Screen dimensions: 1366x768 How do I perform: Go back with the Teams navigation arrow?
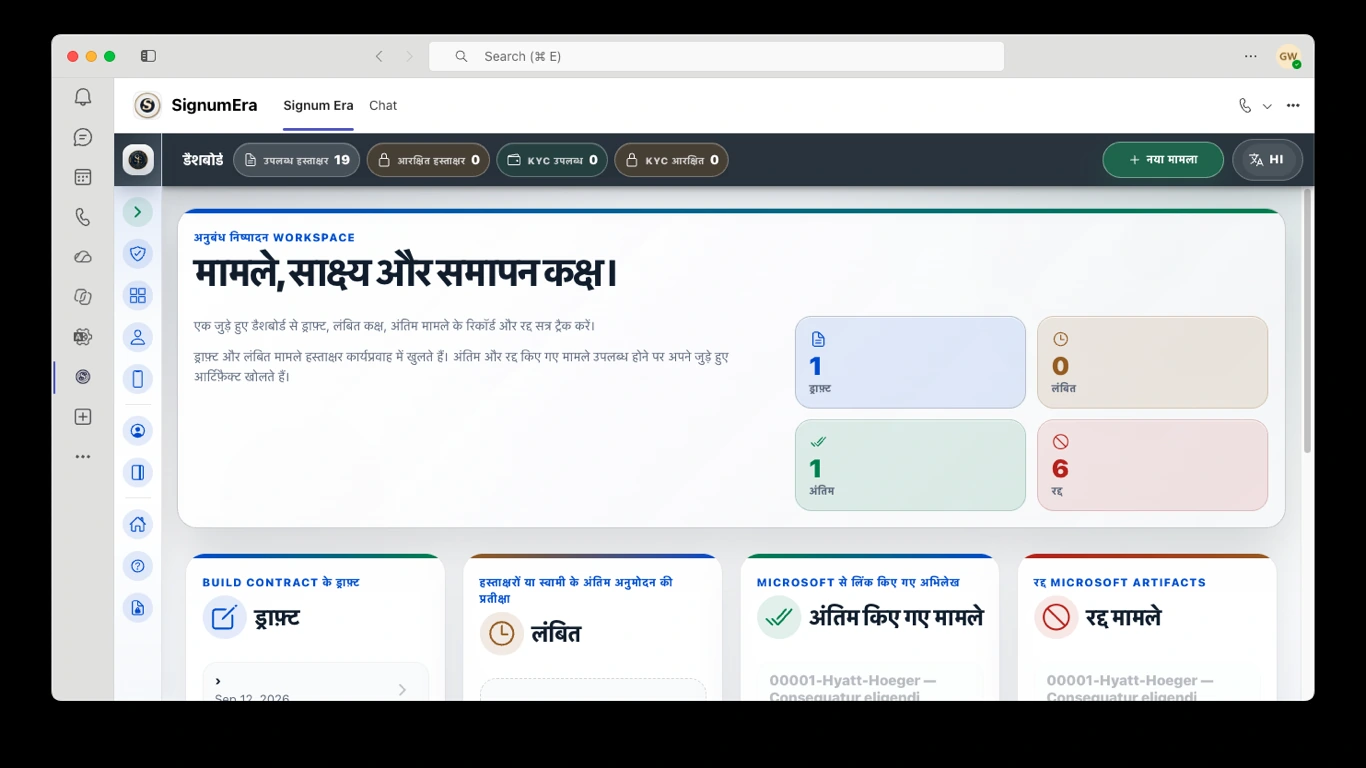[379, 56]
